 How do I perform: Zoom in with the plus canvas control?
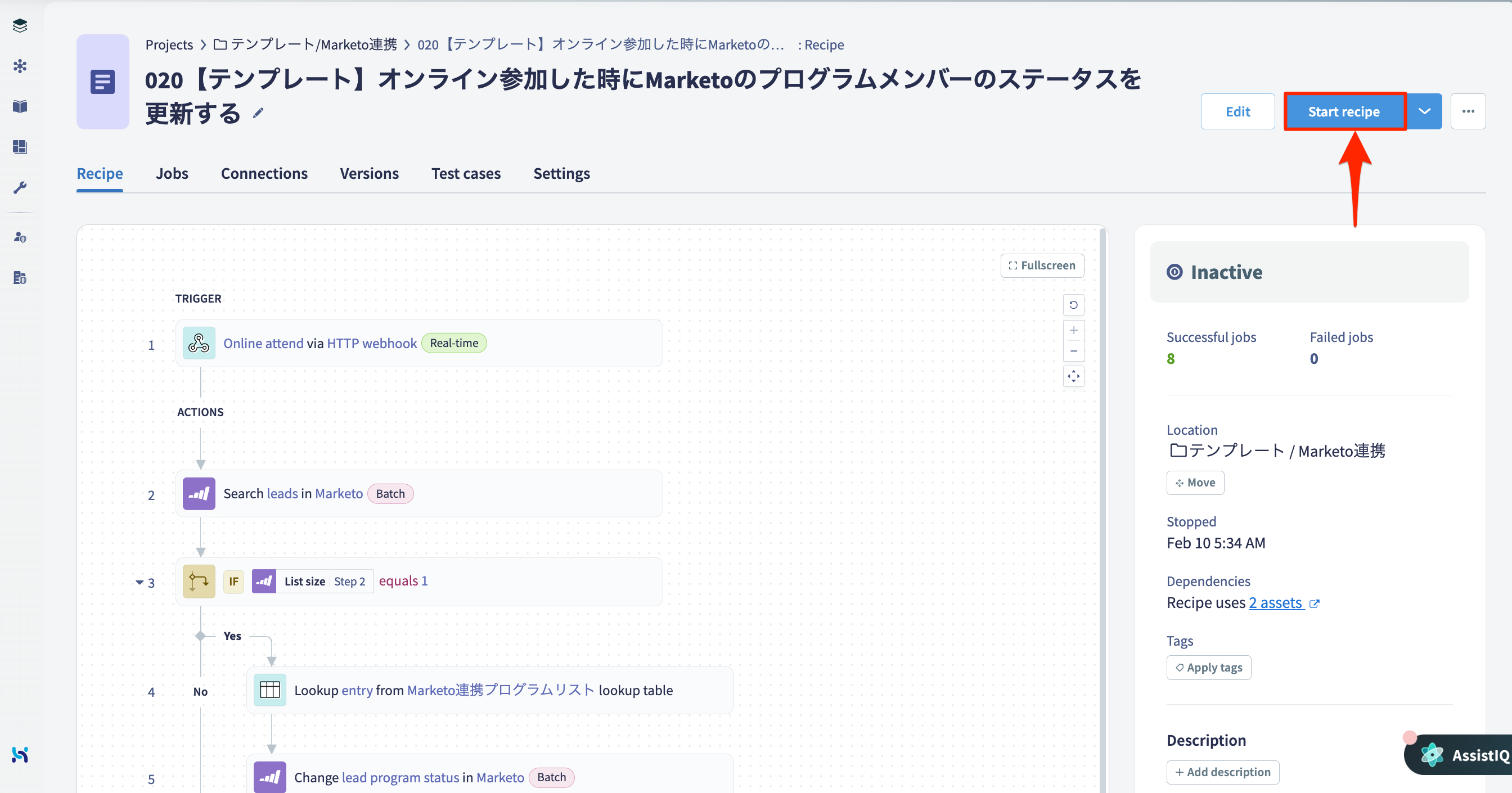coord(1074,330)
